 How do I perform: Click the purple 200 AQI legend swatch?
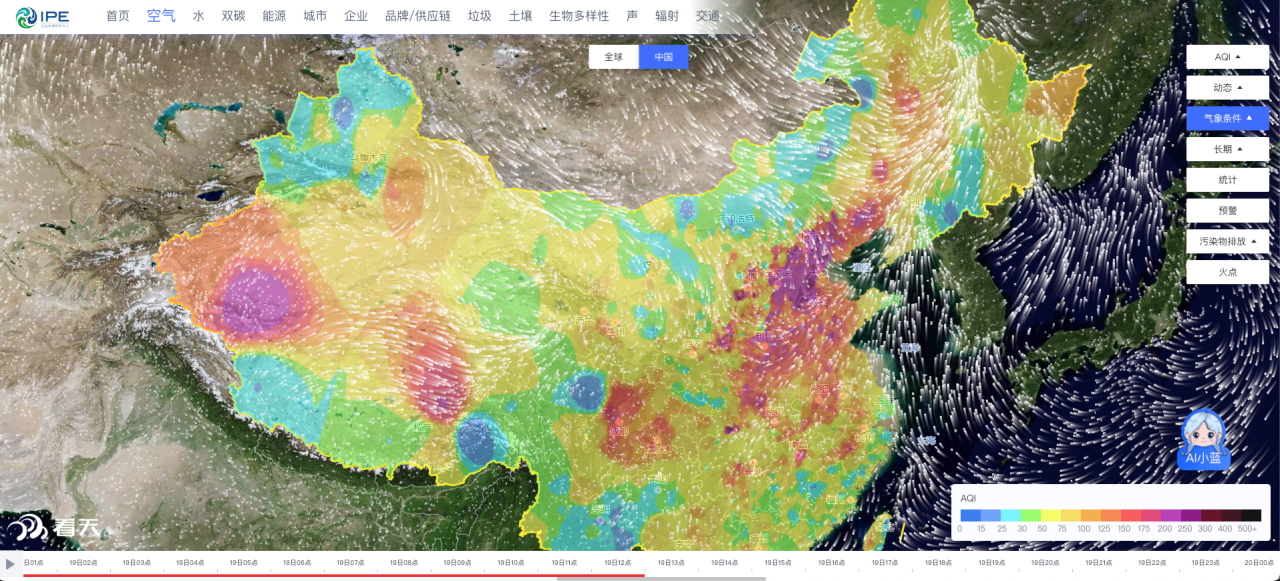coord(1171,516)
